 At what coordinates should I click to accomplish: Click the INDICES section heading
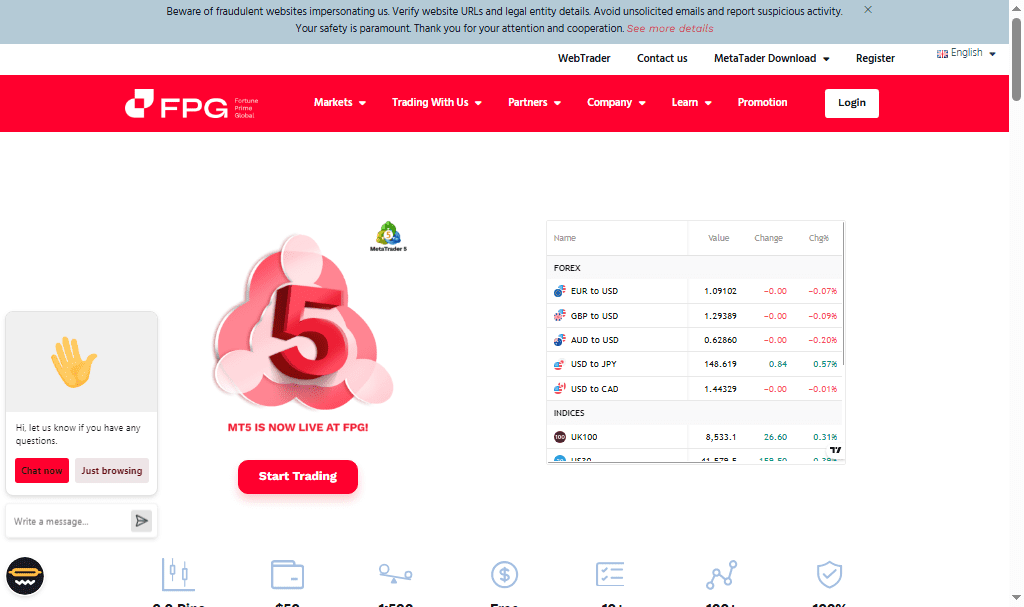[x=569, y=413]
